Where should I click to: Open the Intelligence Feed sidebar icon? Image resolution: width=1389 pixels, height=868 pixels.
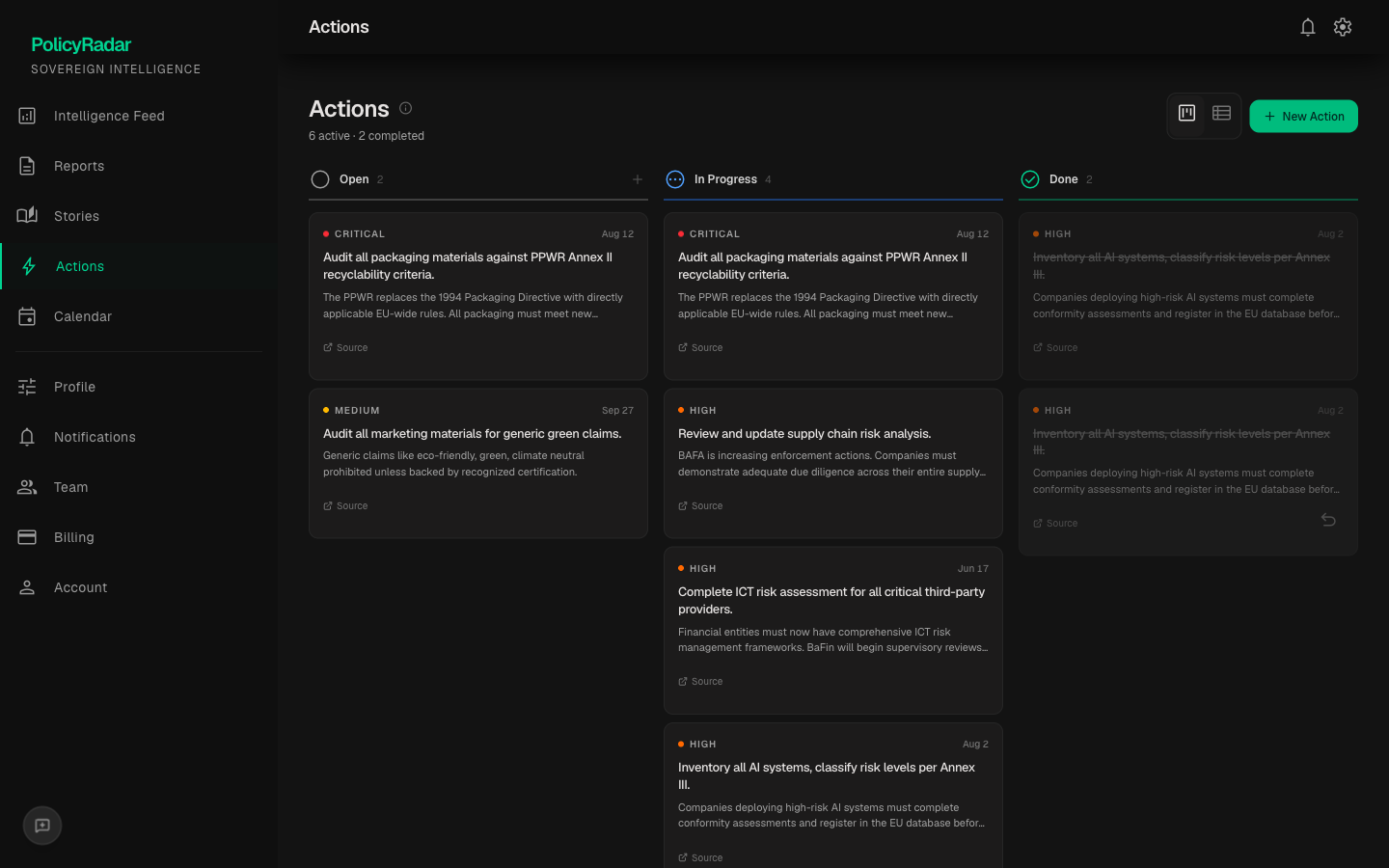(x=27, y=116)
